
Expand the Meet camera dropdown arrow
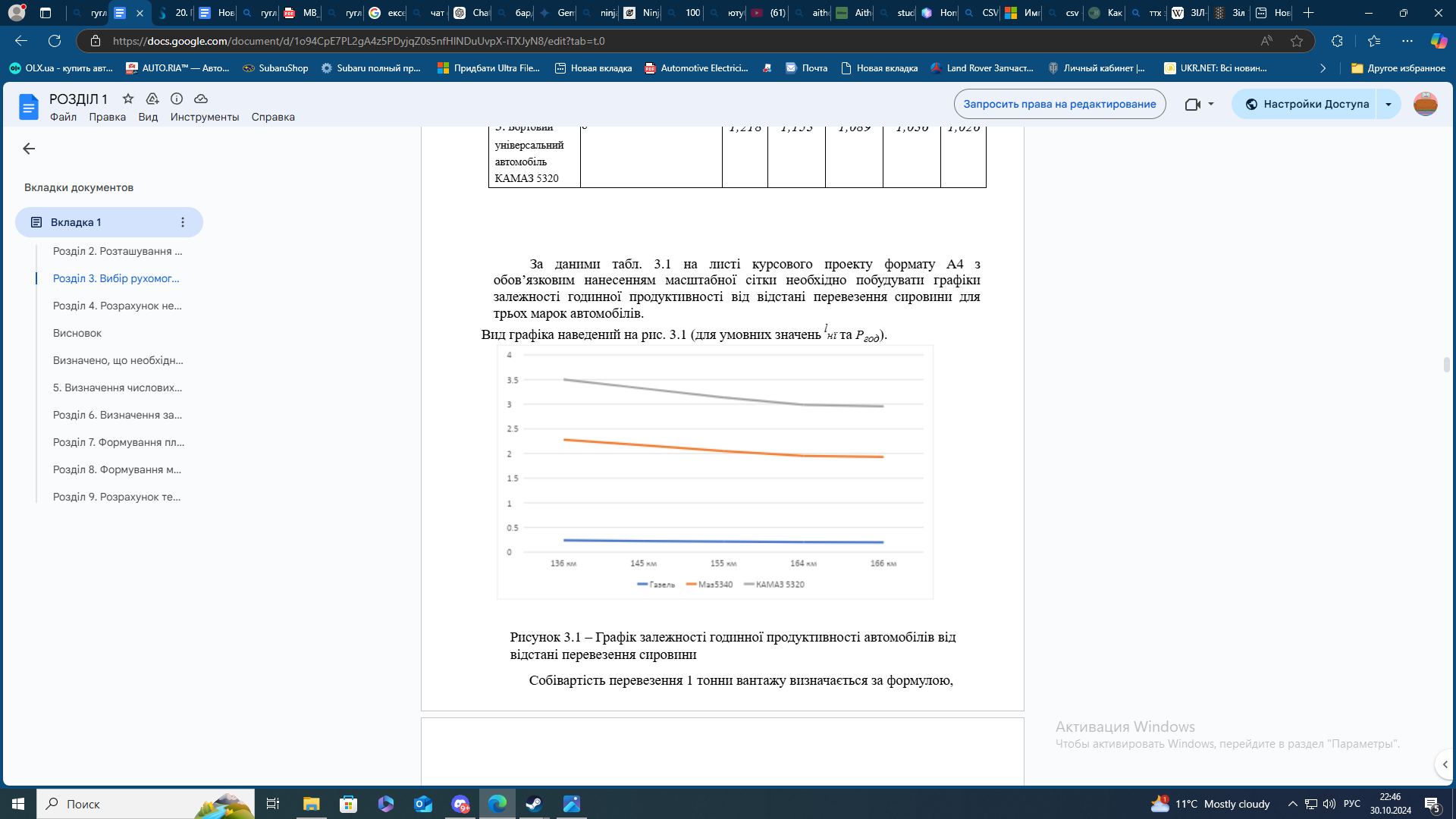[x=1211, y=104]
